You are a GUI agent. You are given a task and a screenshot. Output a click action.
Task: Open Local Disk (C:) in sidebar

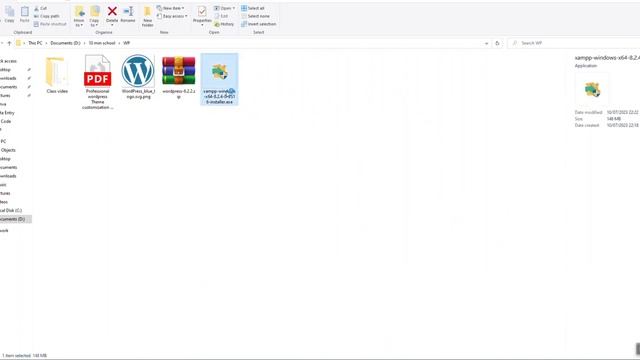pos(11,210)
